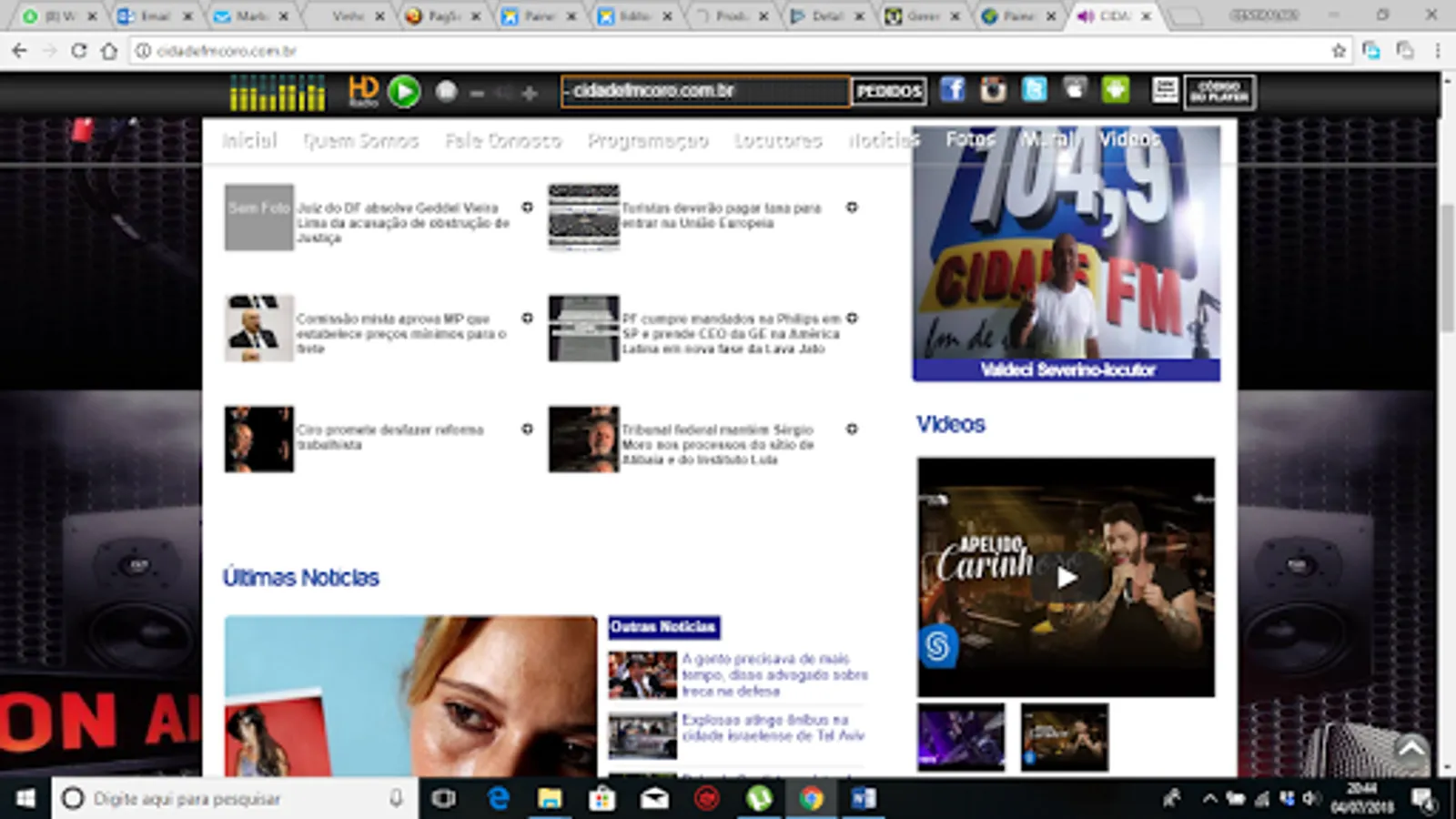Click the Valdeci Severino-locutor banner
The width and height of the screenshot is (1456, 819).
[1067, 254]
